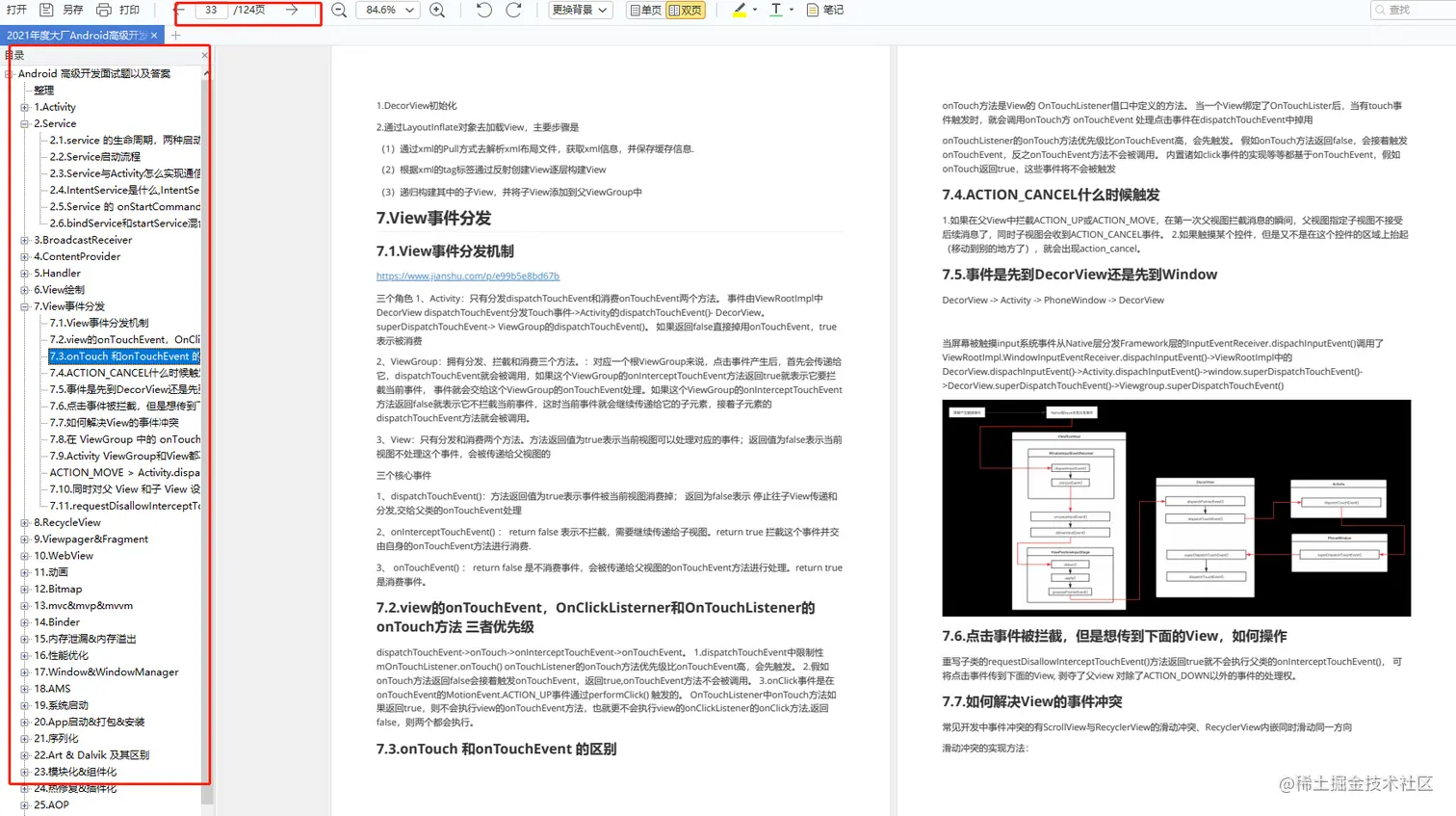Click the 笔记 notes button

pyautogui.click(x=825, y=10)
